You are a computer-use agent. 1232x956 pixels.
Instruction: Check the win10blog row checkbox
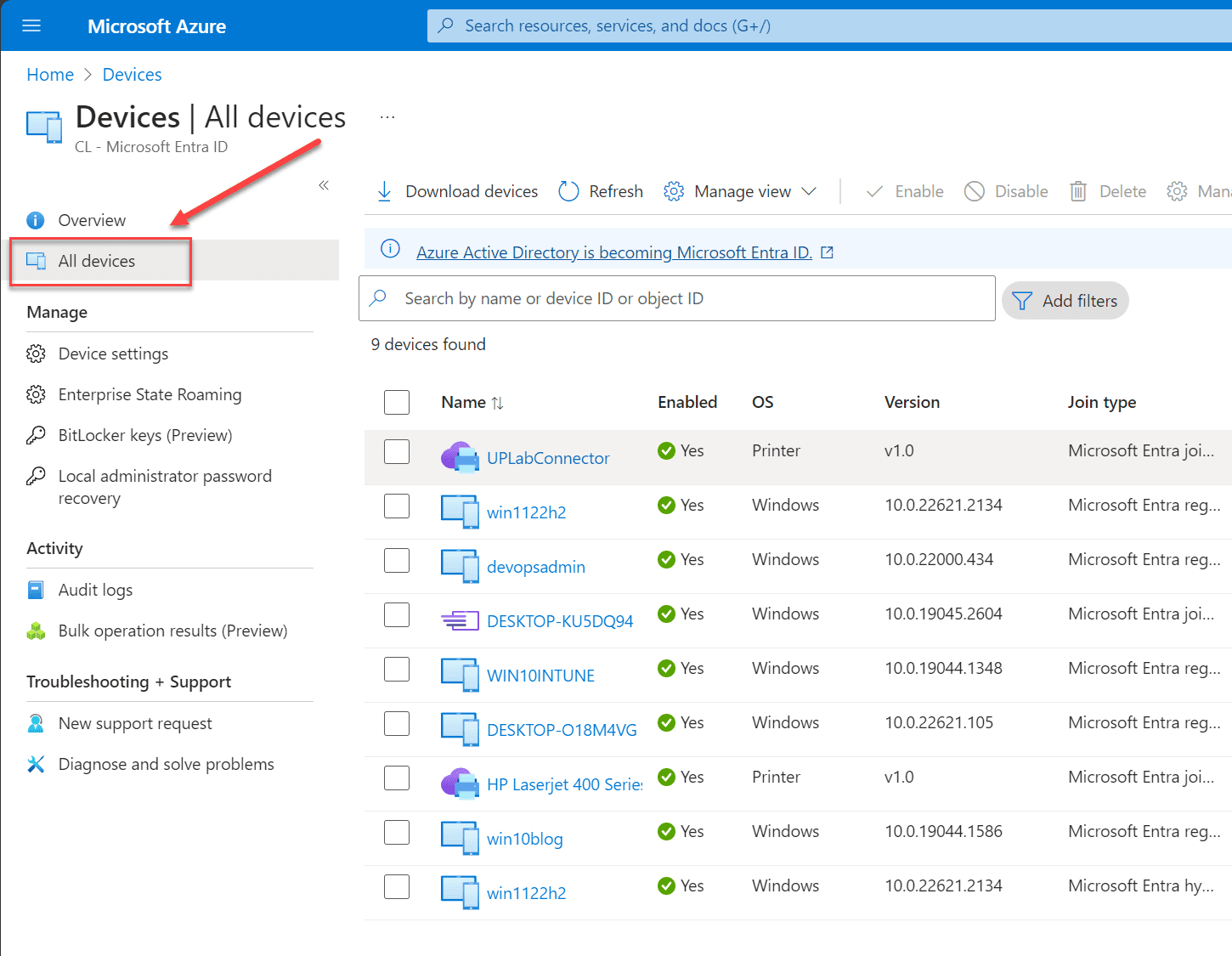tap(397, 832)
